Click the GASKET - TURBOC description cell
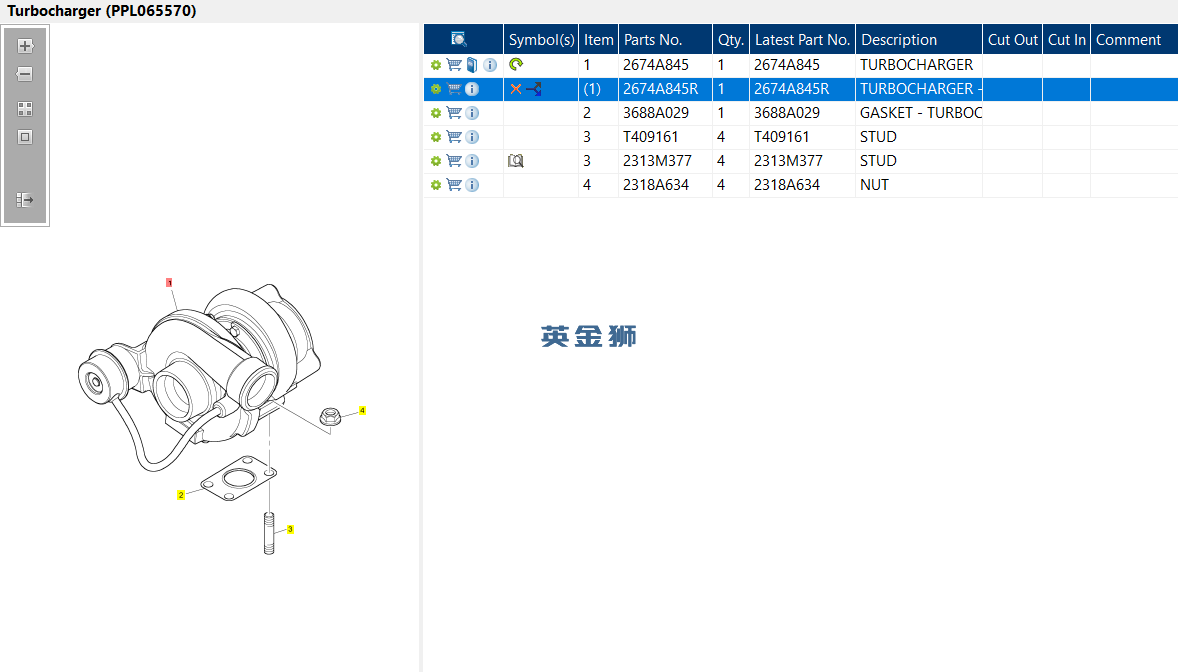 [920, 114]
